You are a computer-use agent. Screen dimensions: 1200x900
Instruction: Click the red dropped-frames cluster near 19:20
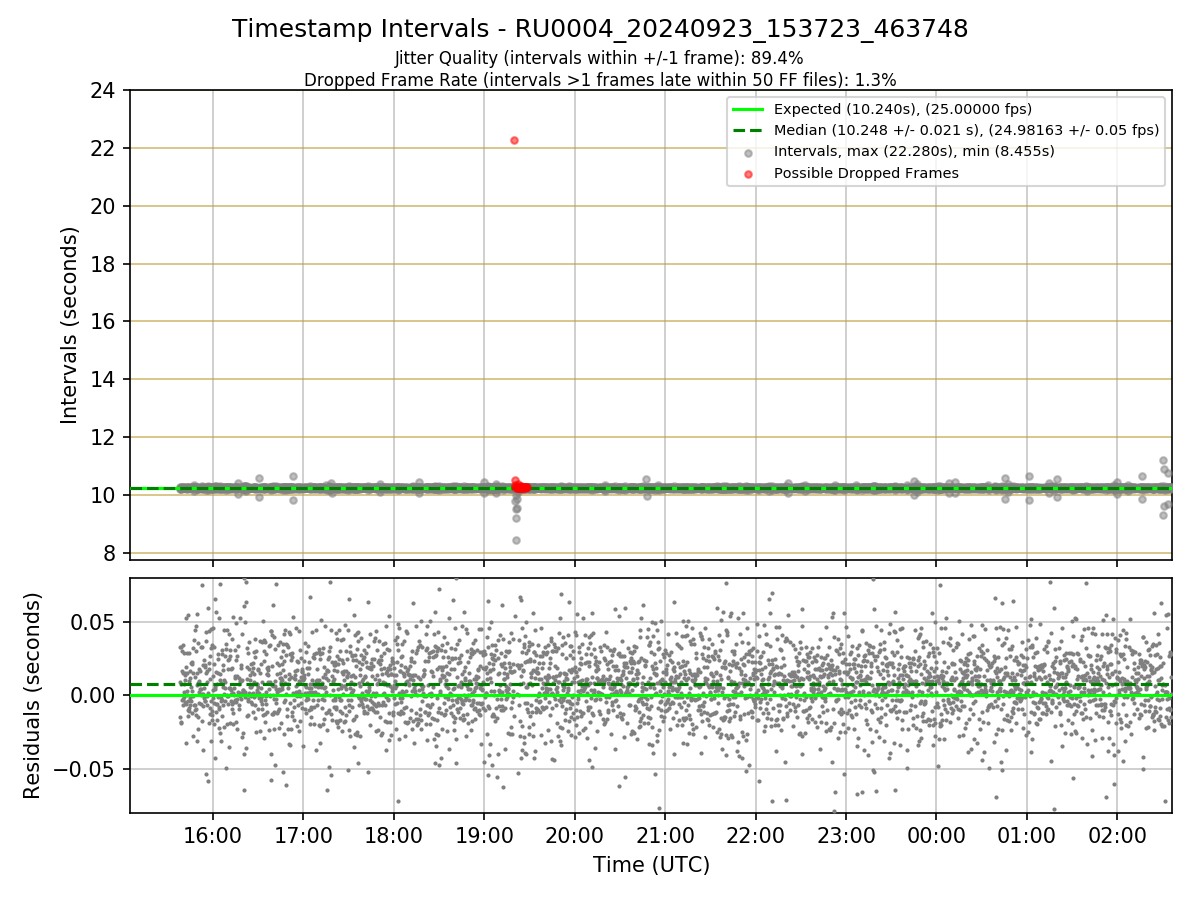[521, 487]
